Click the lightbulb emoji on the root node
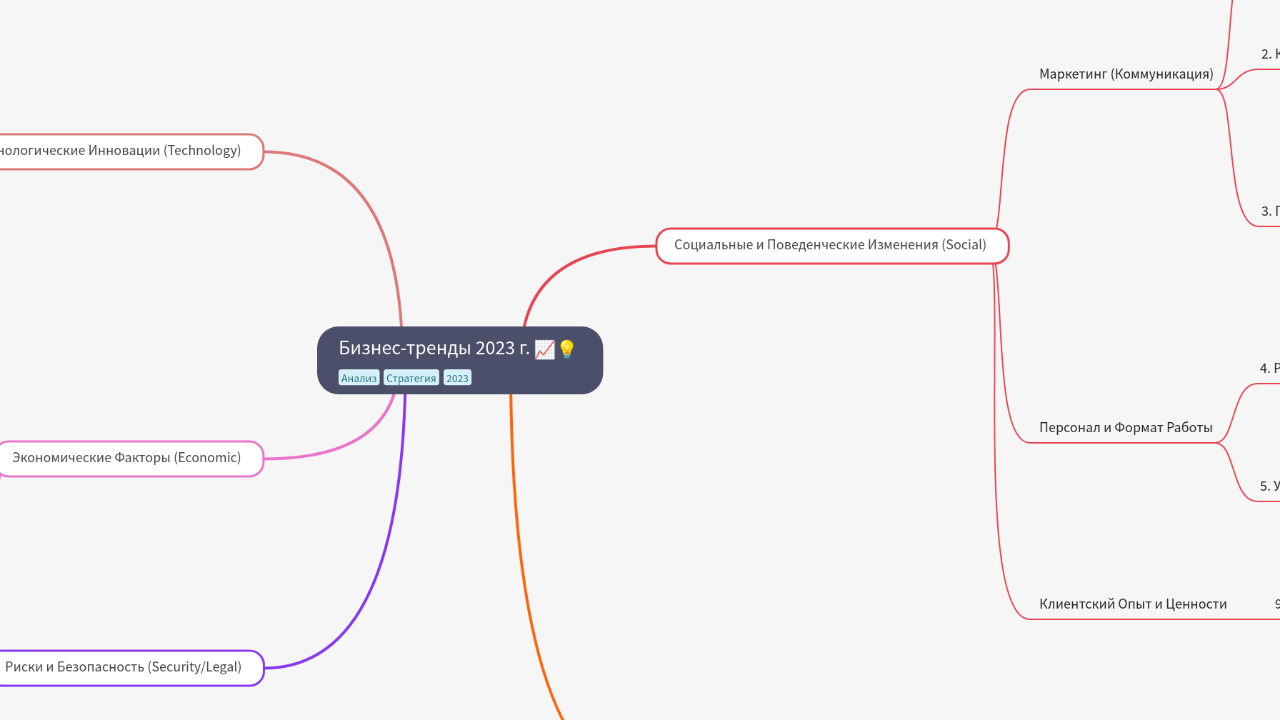Viewport: 1280px width, 720px height. pyautogui.click(x=566, y=350)
